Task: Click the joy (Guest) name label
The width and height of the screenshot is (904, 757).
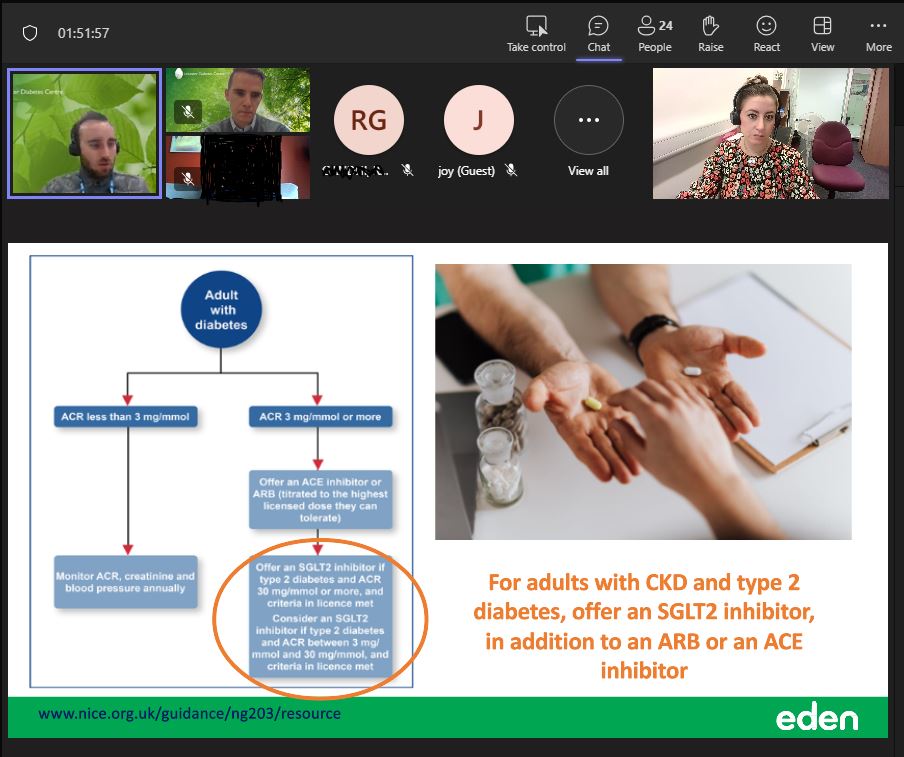Action: tap(466, 171)
